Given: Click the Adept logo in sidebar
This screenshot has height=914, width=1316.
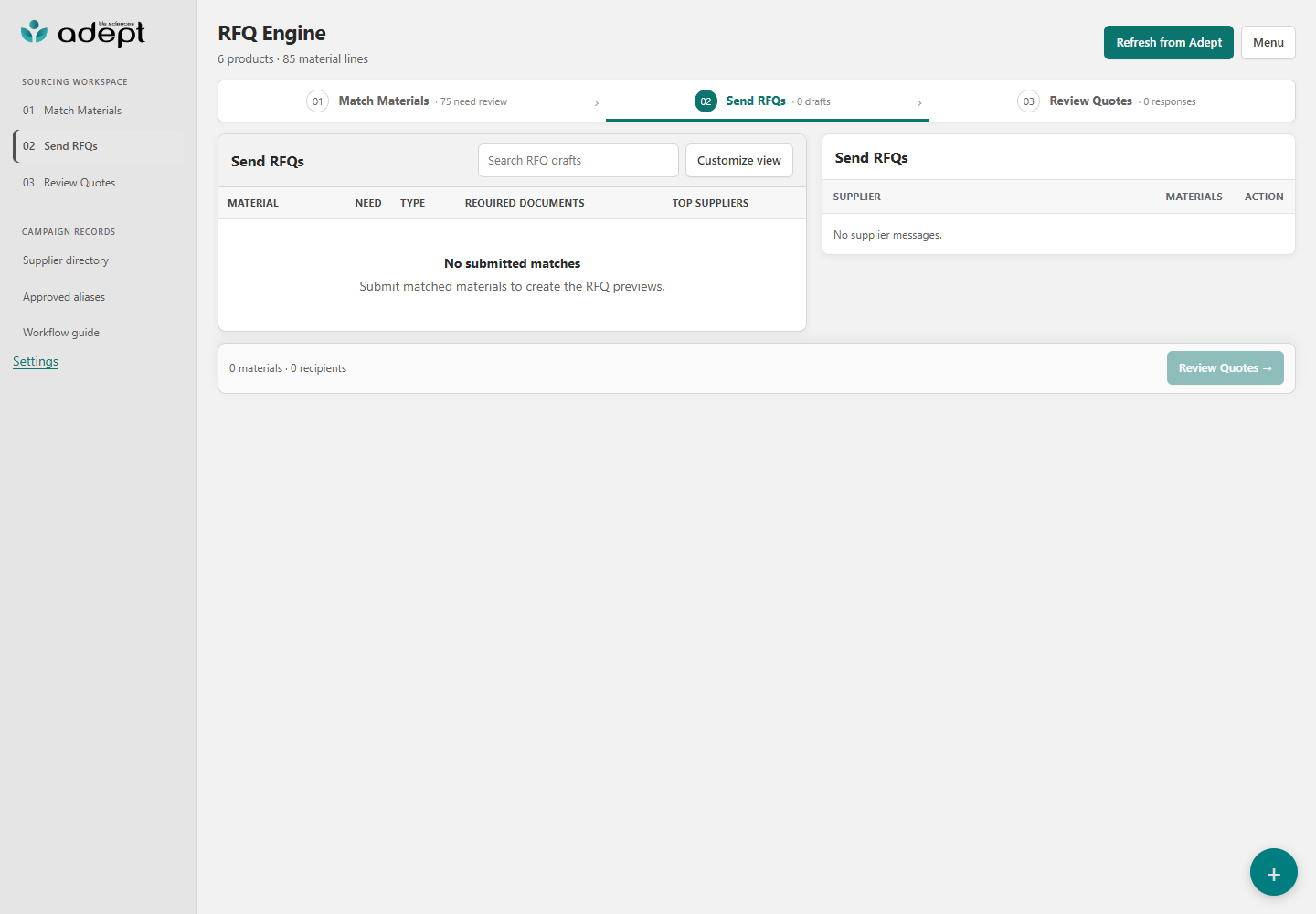Looking at the screenshot, I should point(82,33).
